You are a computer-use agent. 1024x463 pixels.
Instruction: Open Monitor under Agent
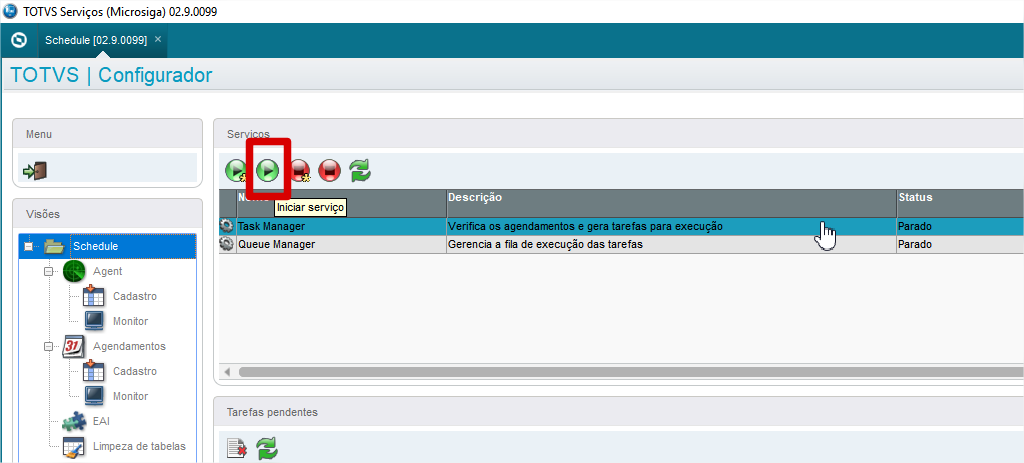pos(131,321)
